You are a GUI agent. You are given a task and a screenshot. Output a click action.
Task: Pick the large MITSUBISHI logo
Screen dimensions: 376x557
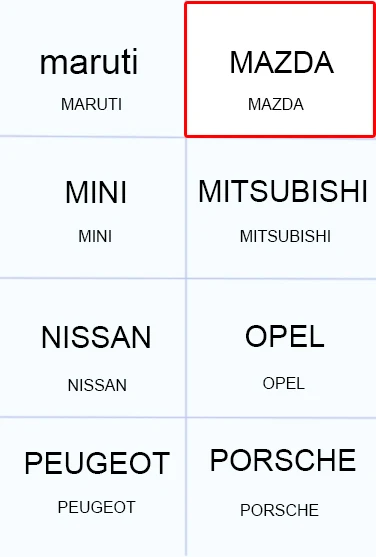tap(283, 191)
